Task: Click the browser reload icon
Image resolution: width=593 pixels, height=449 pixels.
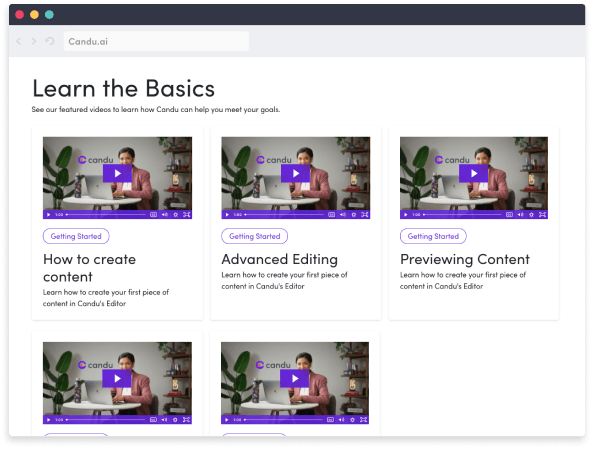Action: point(50,41)
